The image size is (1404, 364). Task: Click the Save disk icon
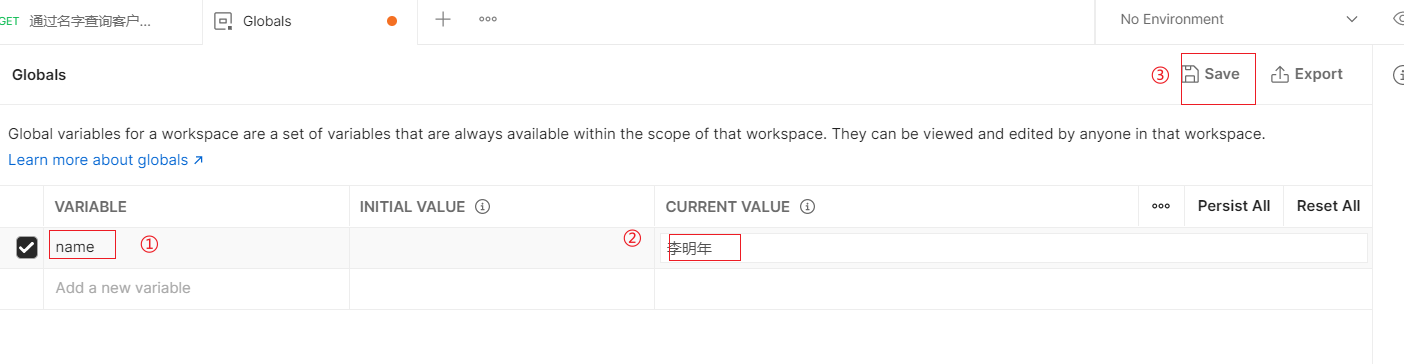(1190, 74)
